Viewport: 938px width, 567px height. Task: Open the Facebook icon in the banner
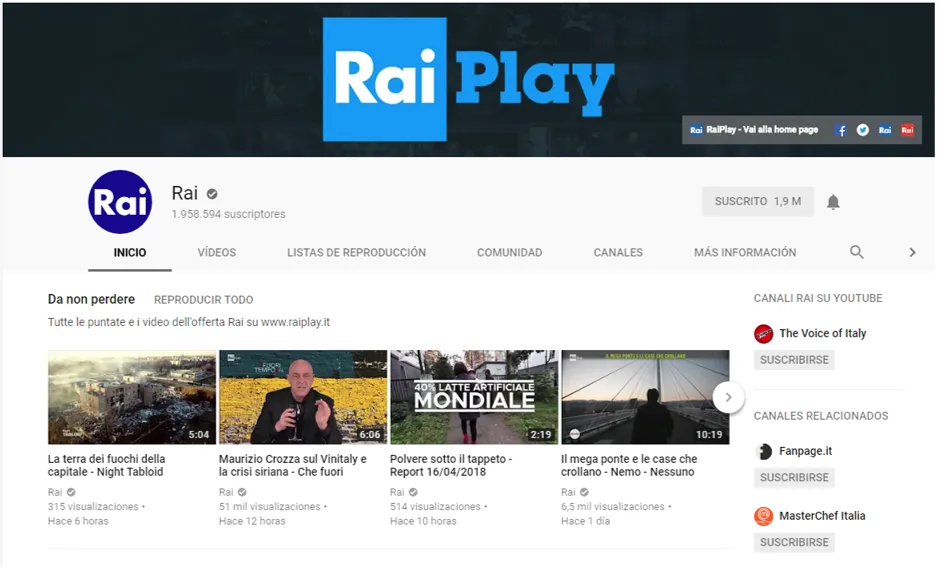coord(840,130)
